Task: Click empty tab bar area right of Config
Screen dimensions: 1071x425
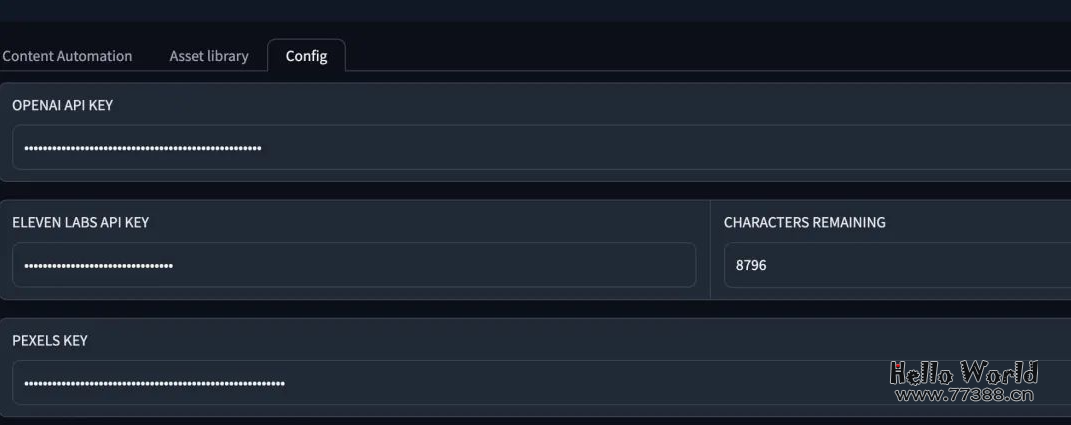Action: click(x=700, y=56)
